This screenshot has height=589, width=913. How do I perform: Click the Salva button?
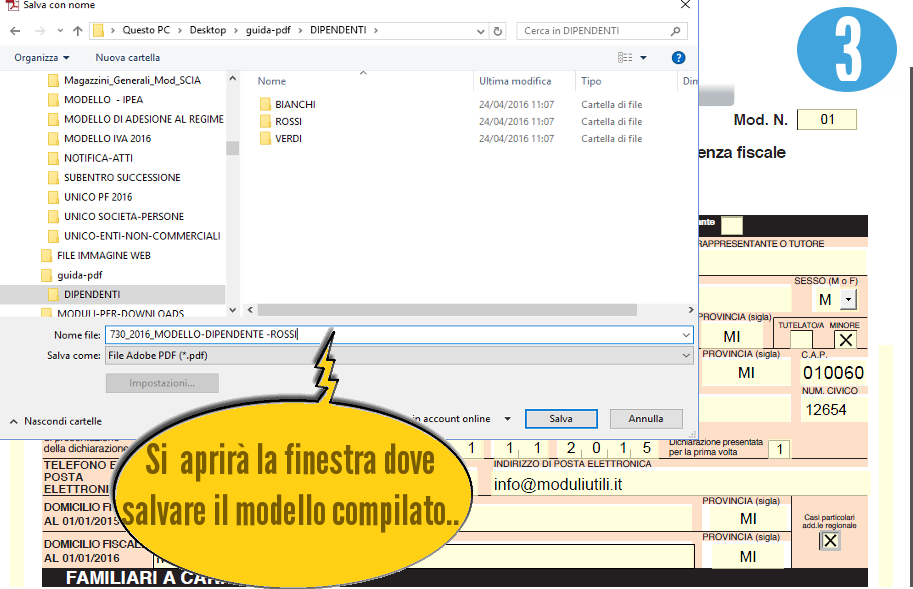pos(560,419)
